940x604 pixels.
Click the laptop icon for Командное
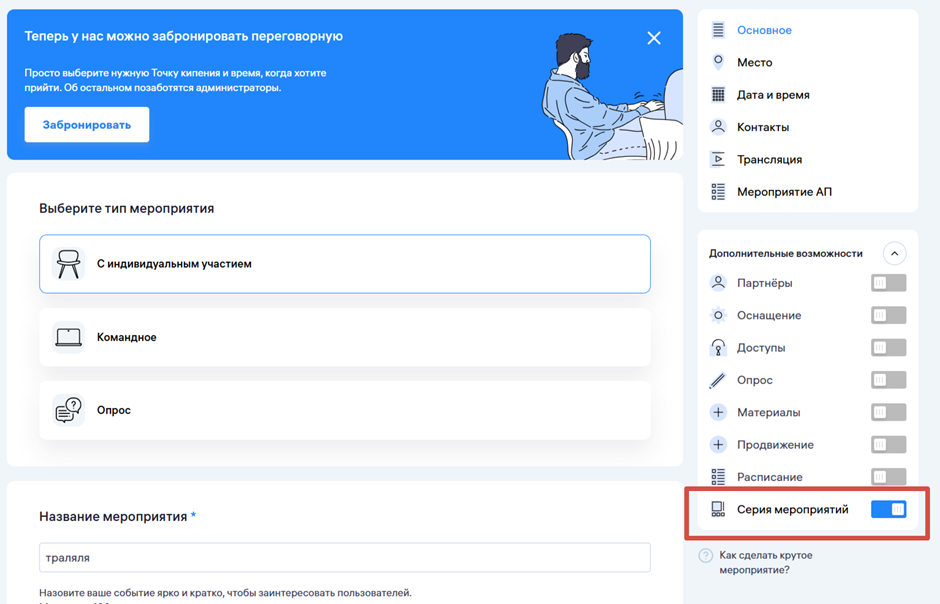(x=69, y=337)
